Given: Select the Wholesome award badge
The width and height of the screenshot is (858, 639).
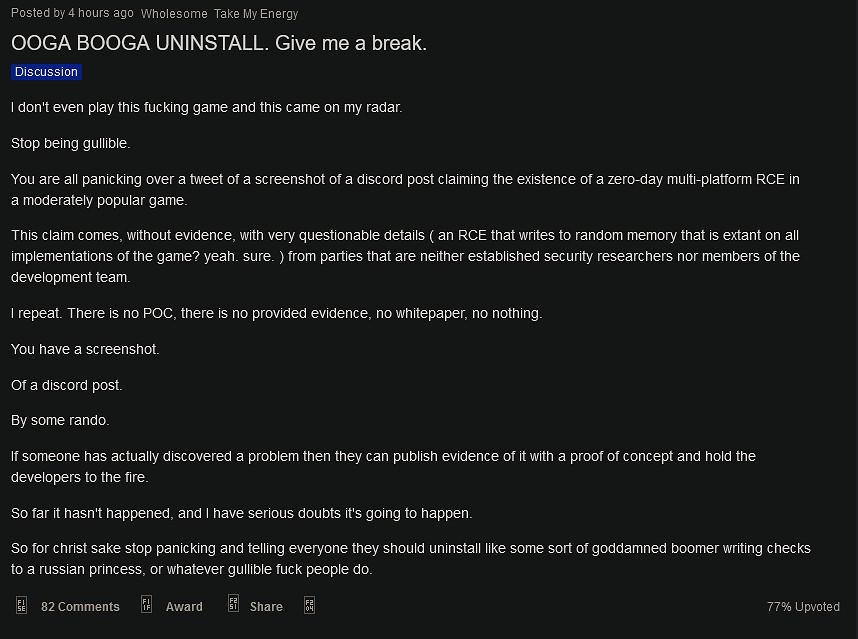Looking at the screenshot, I should [174, 14].
